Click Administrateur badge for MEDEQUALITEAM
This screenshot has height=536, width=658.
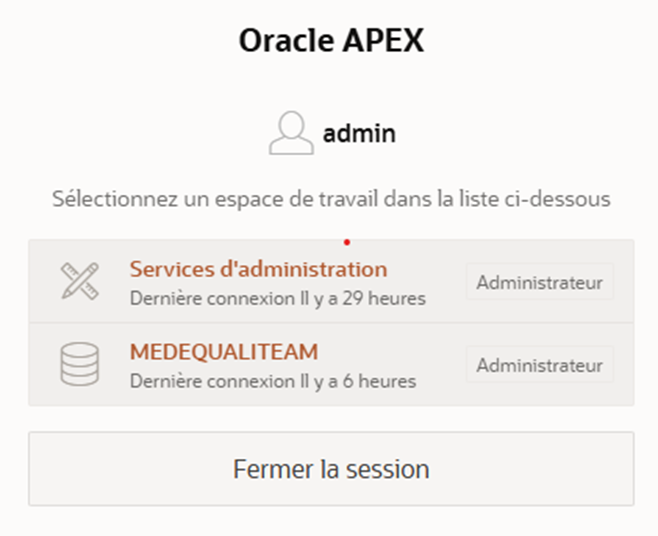[x=539, y=365]
